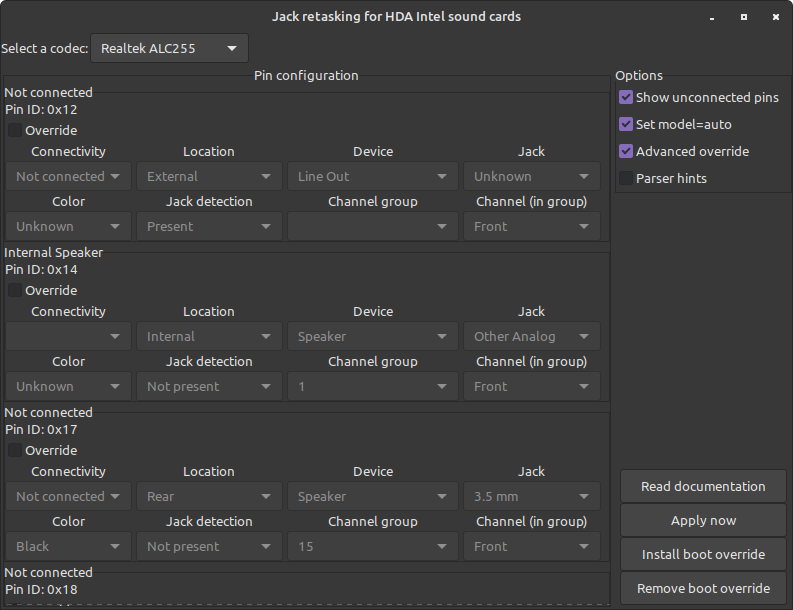Image resolution: width=793 pixels, height=610 pixels.
Task: Click Pin ID: 0x17 label
Action: tap(41, 429)
